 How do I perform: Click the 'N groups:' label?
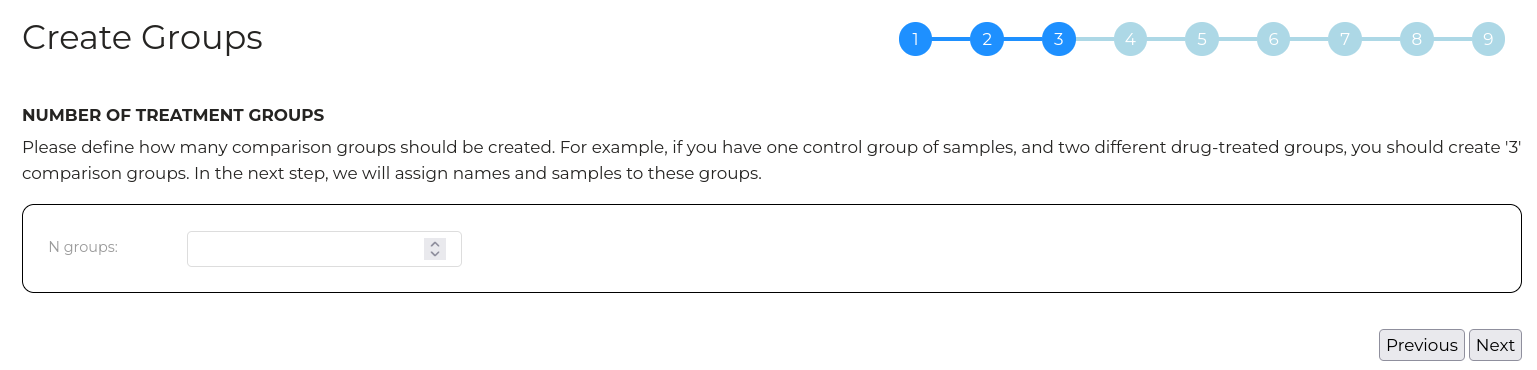83,247
